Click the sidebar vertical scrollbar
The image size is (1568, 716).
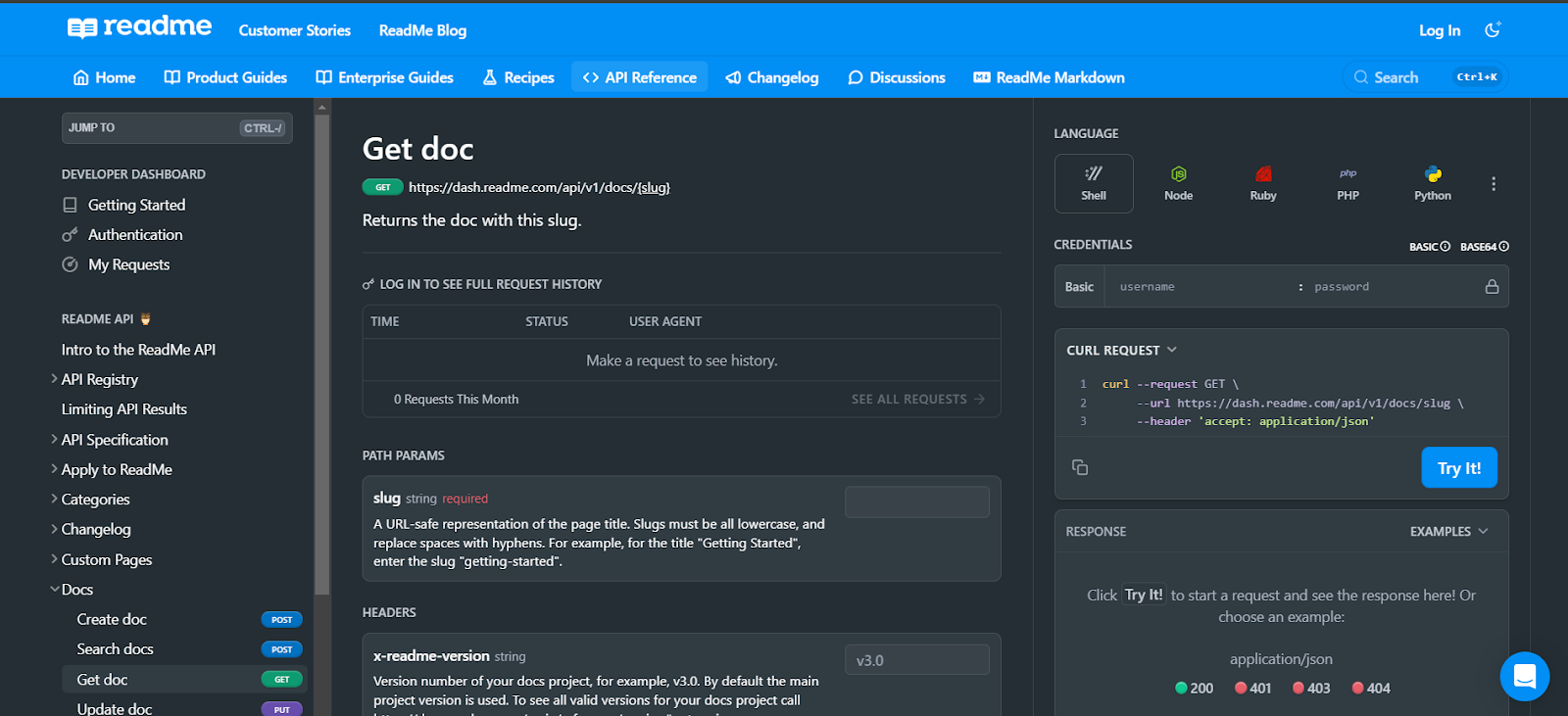click(322, 353)
